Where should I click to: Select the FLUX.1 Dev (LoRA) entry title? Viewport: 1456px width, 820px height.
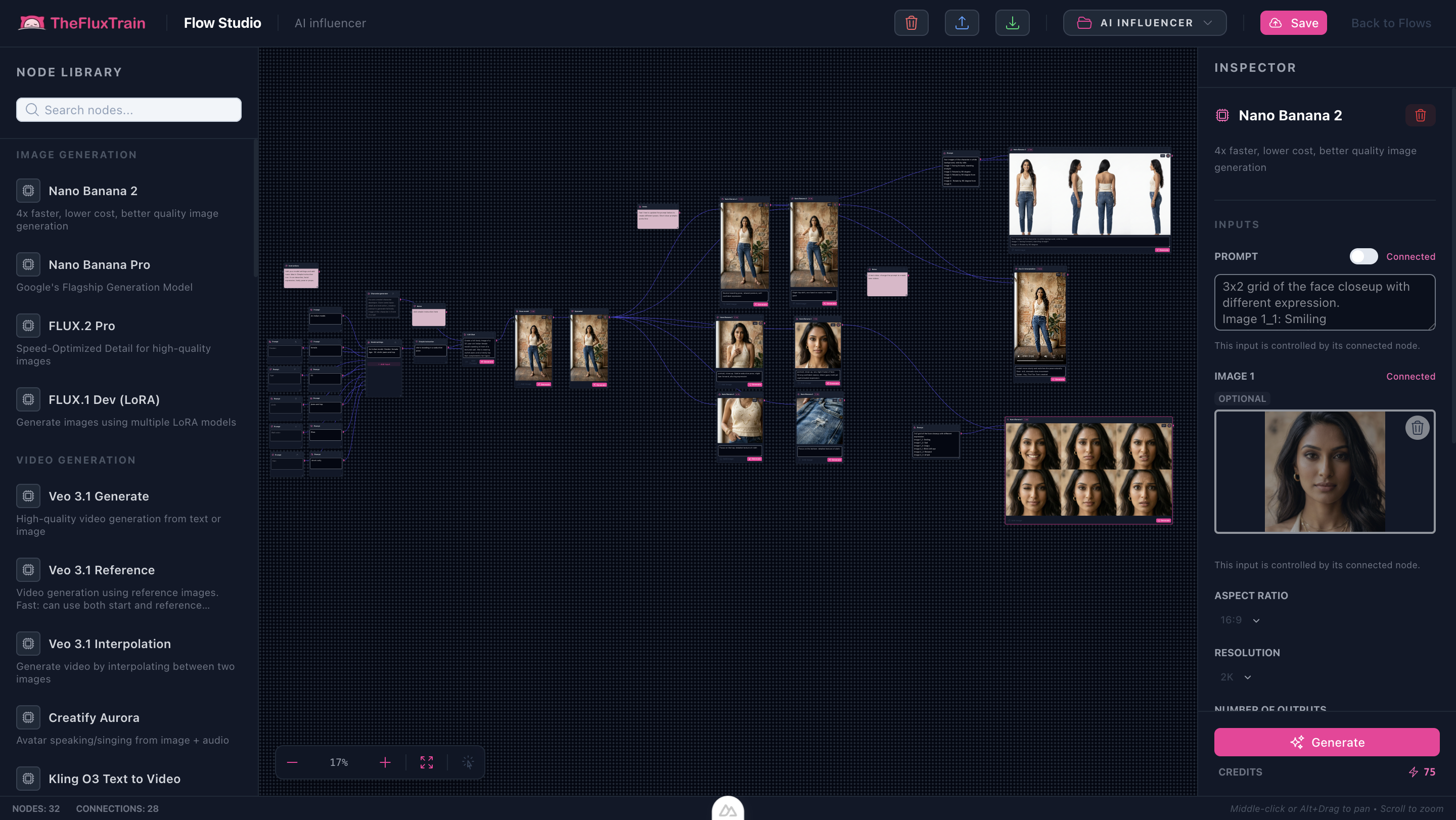click(104, 399)
